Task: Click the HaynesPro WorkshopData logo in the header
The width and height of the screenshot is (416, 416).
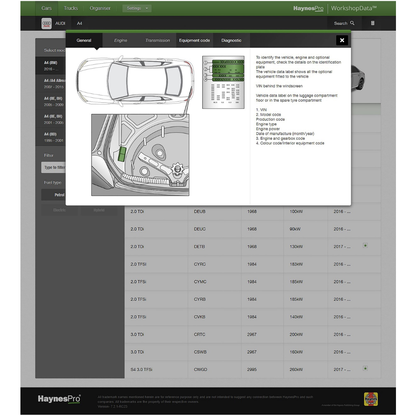Action: pos(335,8)
